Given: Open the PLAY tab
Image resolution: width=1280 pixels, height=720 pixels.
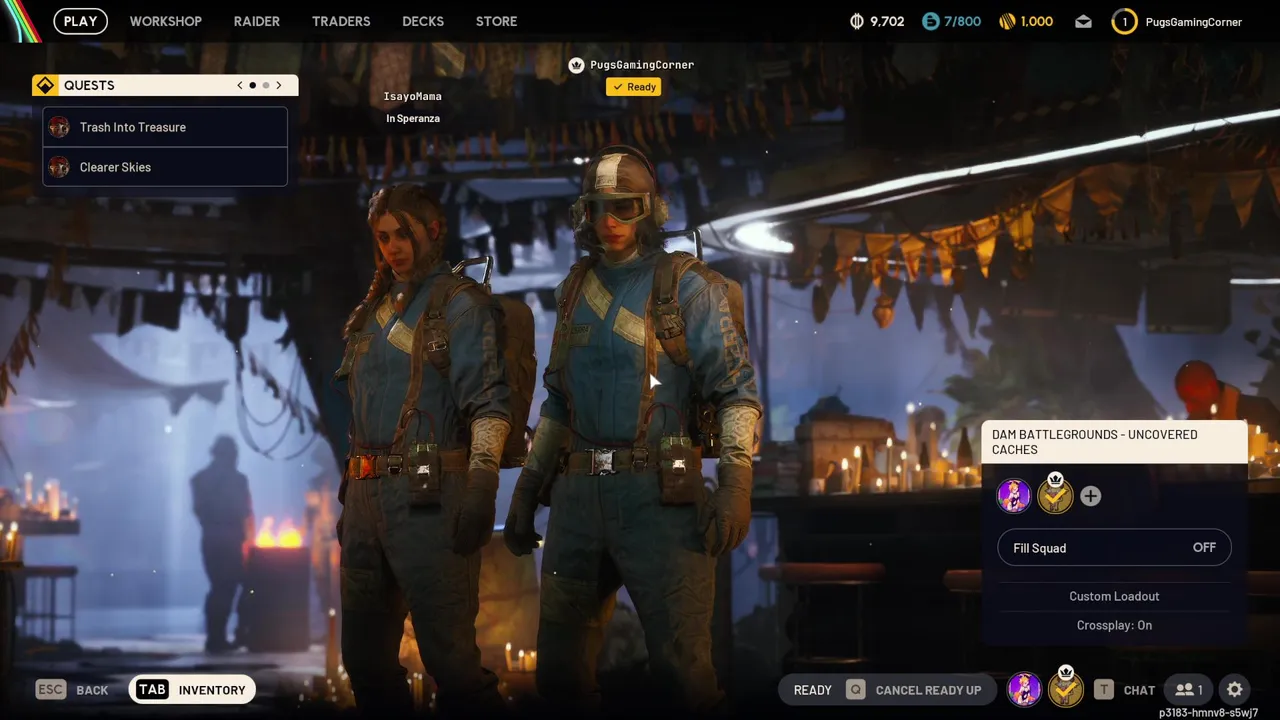Looking at the screenshot, I should (81, 21).
